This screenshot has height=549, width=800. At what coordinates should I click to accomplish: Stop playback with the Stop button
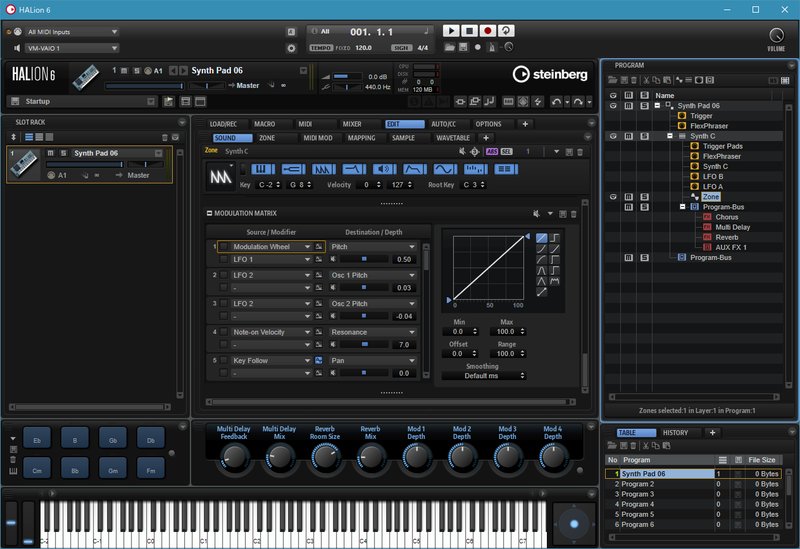[x=469, y=31]
